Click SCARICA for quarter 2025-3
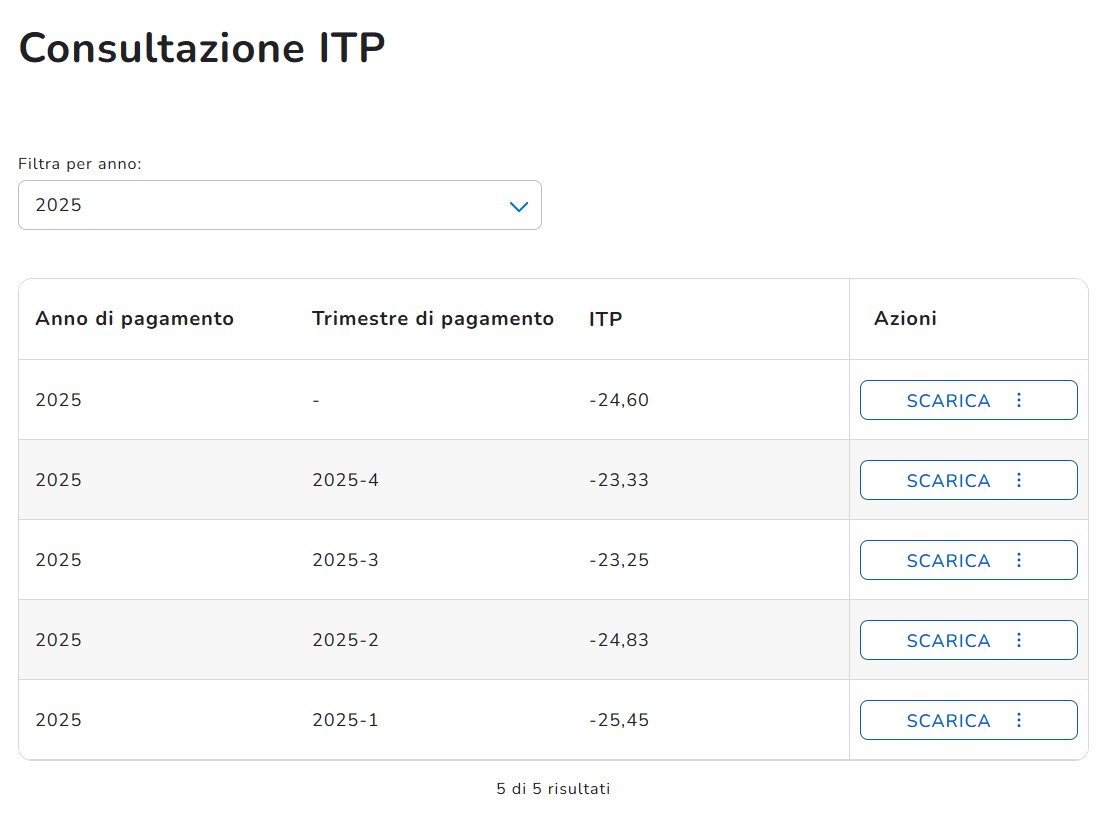Viewport: 1105px width, 814px height. coord(947,560)
